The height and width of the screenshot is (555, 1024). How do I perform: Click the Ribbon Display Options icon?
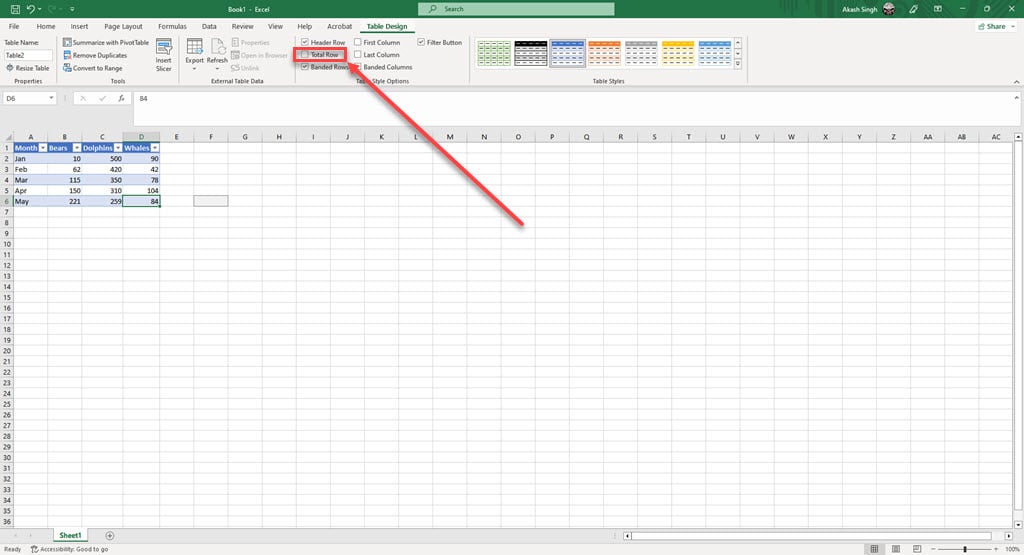(x=938, y=9)
